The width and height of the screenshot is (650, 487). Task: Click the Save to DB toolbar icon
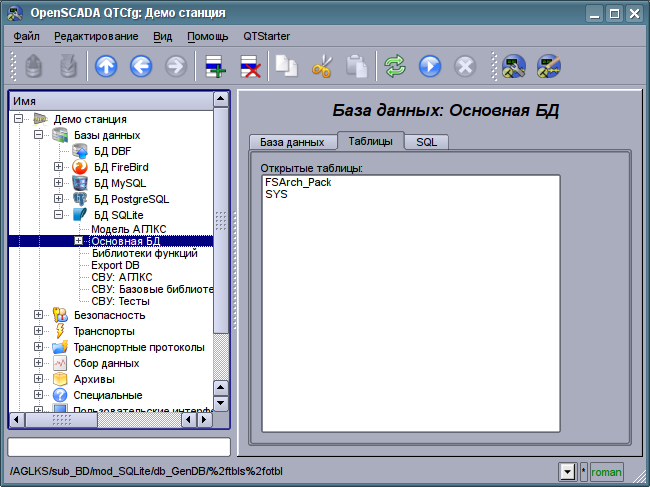tap(69, 66)
